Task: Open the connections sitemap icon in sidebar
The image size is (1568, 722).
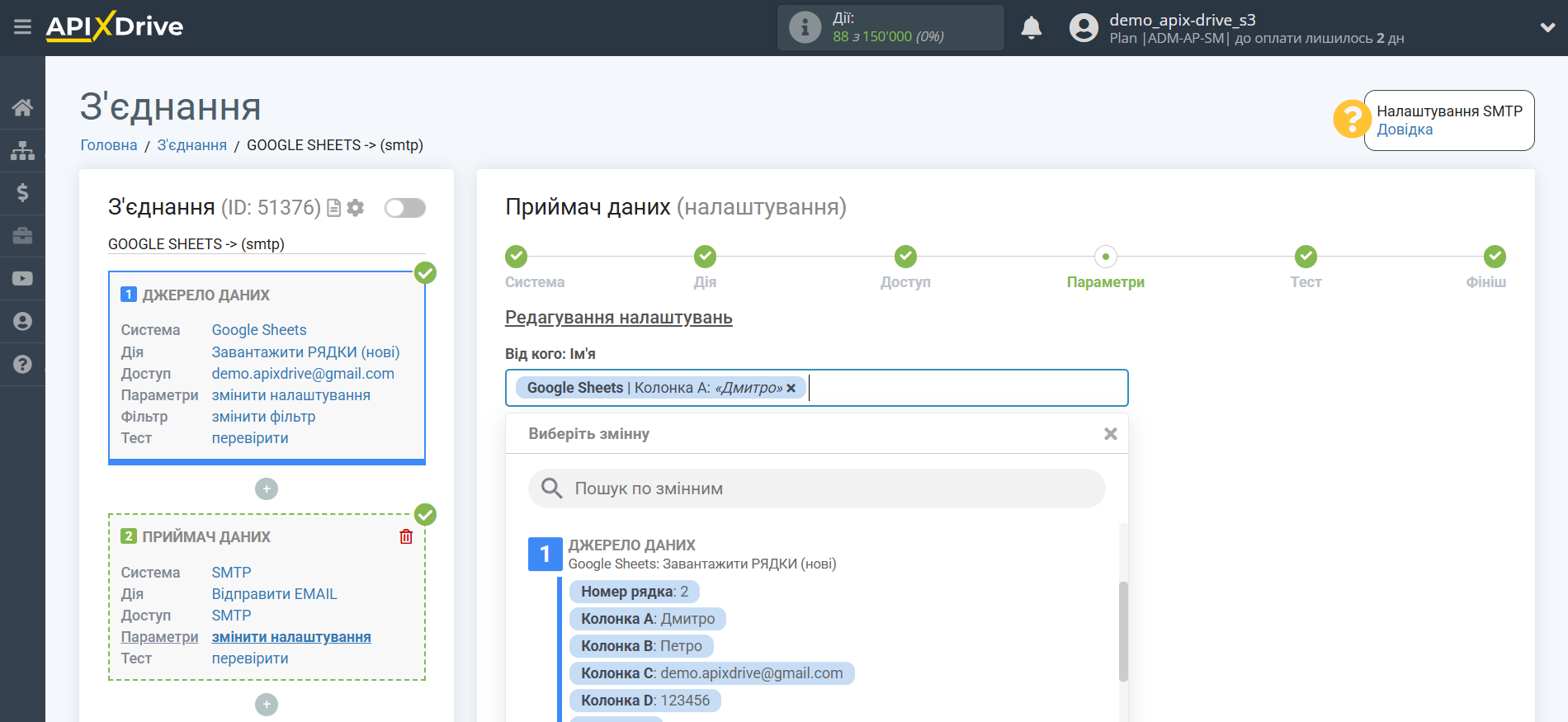Action: pos(22,150)
